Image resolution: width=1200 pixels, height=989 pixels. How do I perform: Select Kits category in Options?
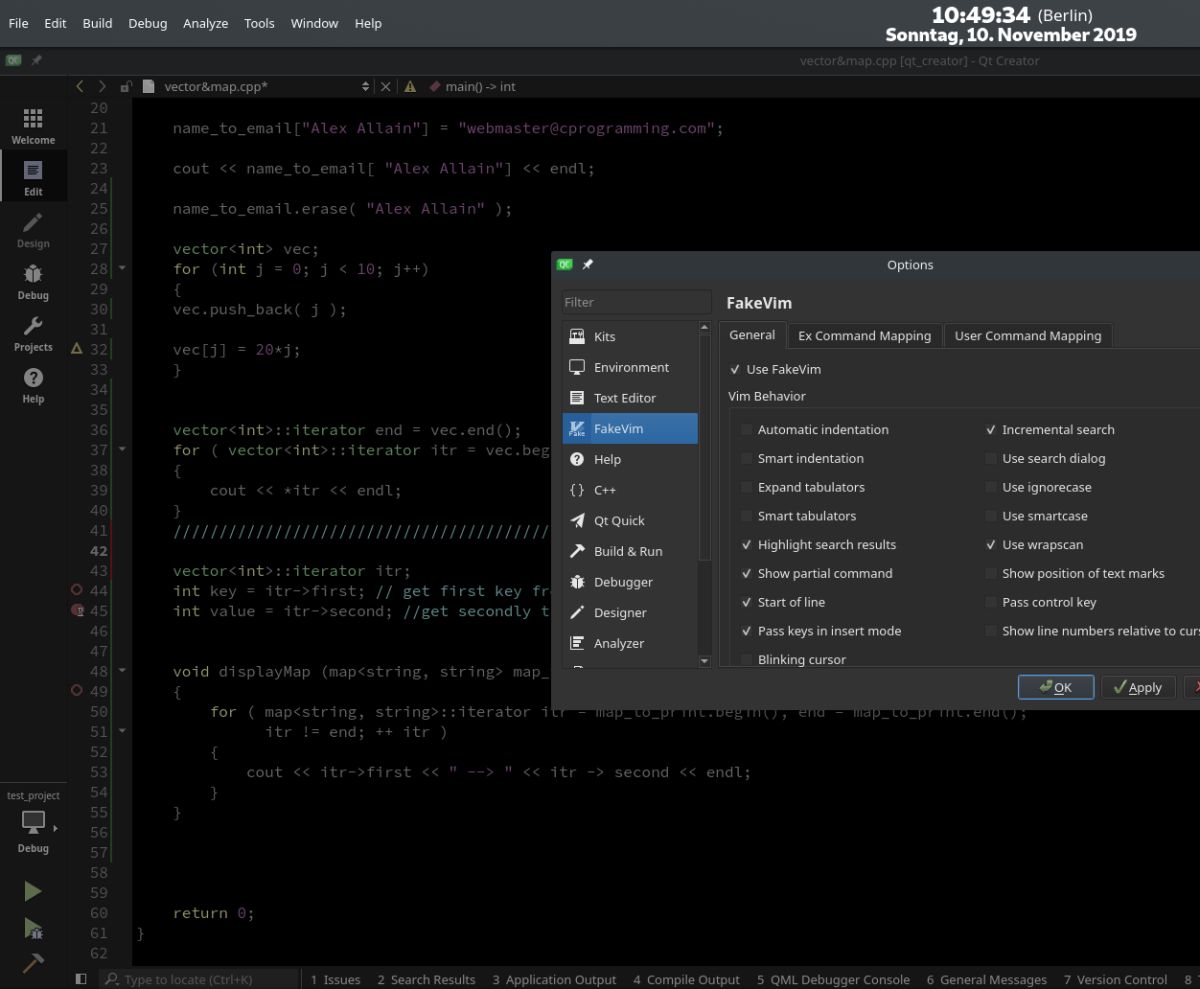[x=629, y=337]
